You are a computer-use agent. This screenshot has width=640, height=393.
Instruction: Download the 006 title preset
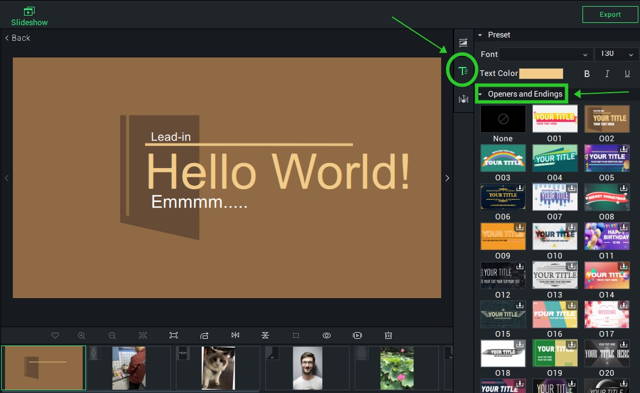[x=520, y=188]
